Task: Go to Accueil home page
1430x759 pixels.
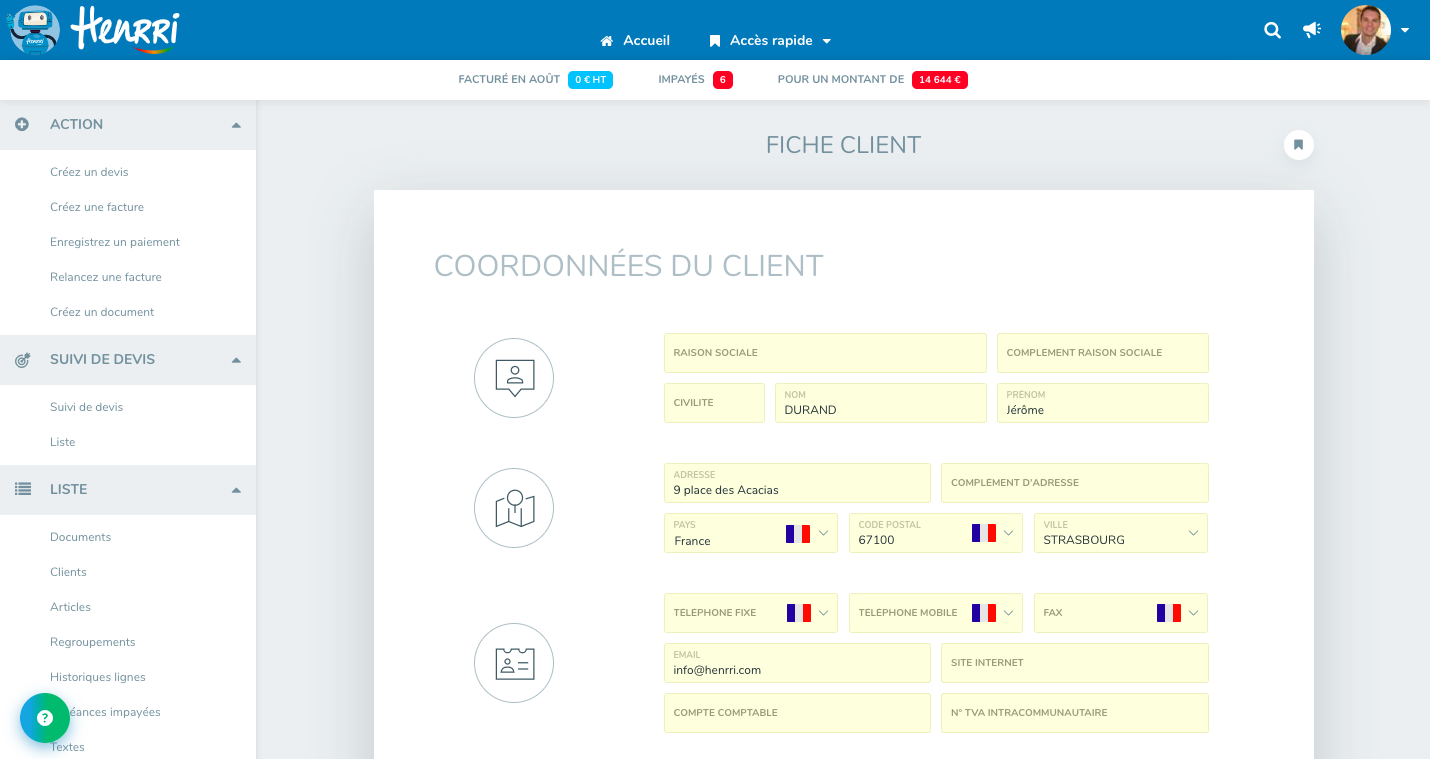Action: tap(635, 41)
